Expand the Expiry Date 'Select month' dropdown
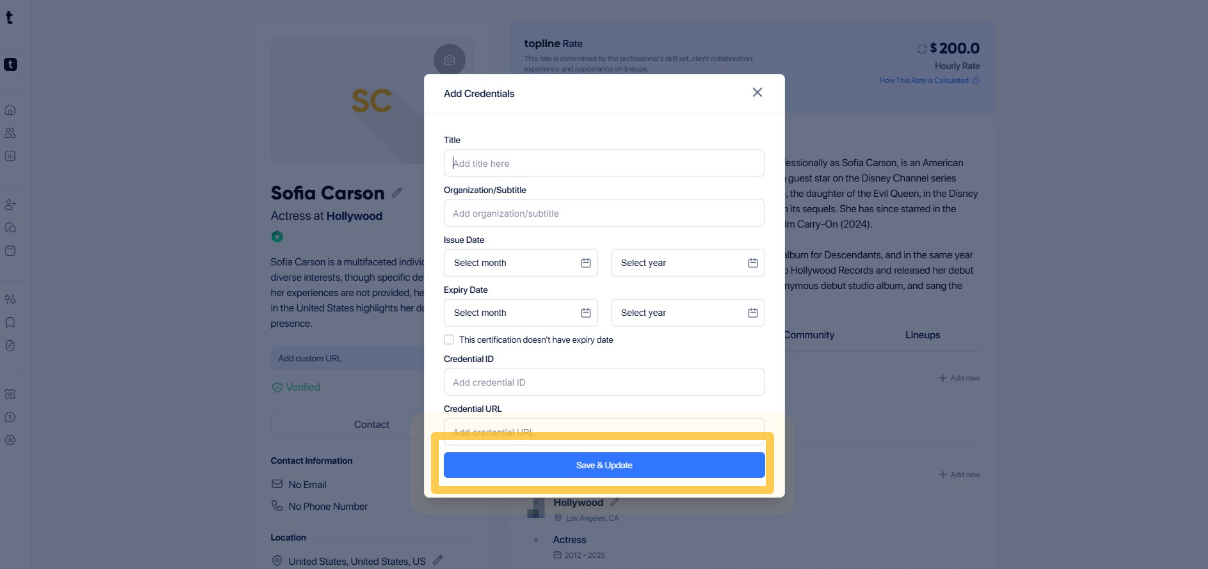Image resolution: width=1208 pixels, height=569 pixels. tap(520, 313)
